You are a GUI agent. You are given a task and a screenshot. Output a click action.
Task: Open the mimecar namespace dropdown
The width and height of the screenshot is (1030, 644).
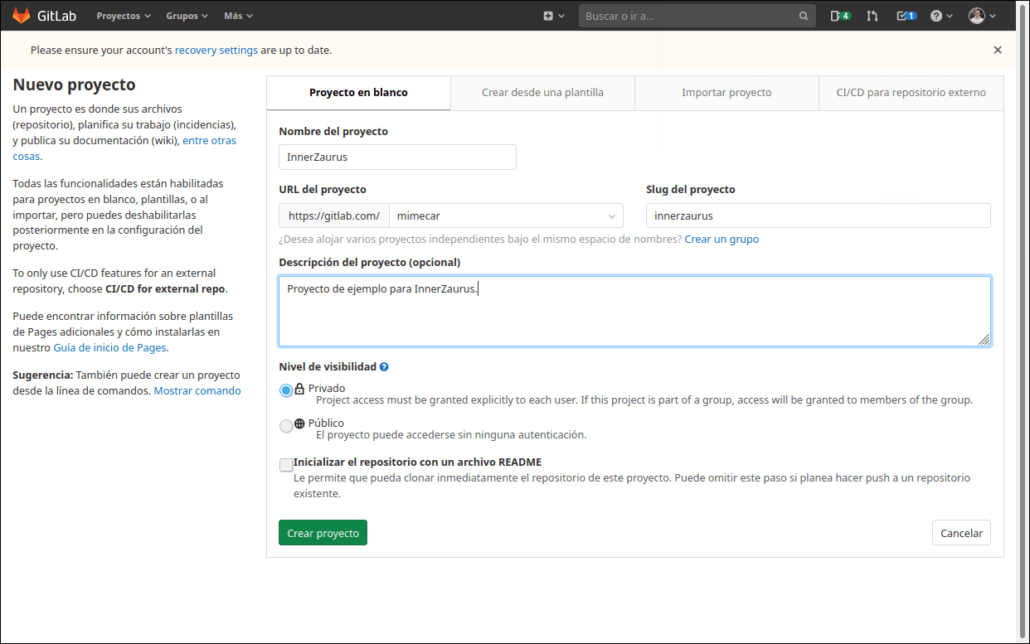(x=506, y=216)
